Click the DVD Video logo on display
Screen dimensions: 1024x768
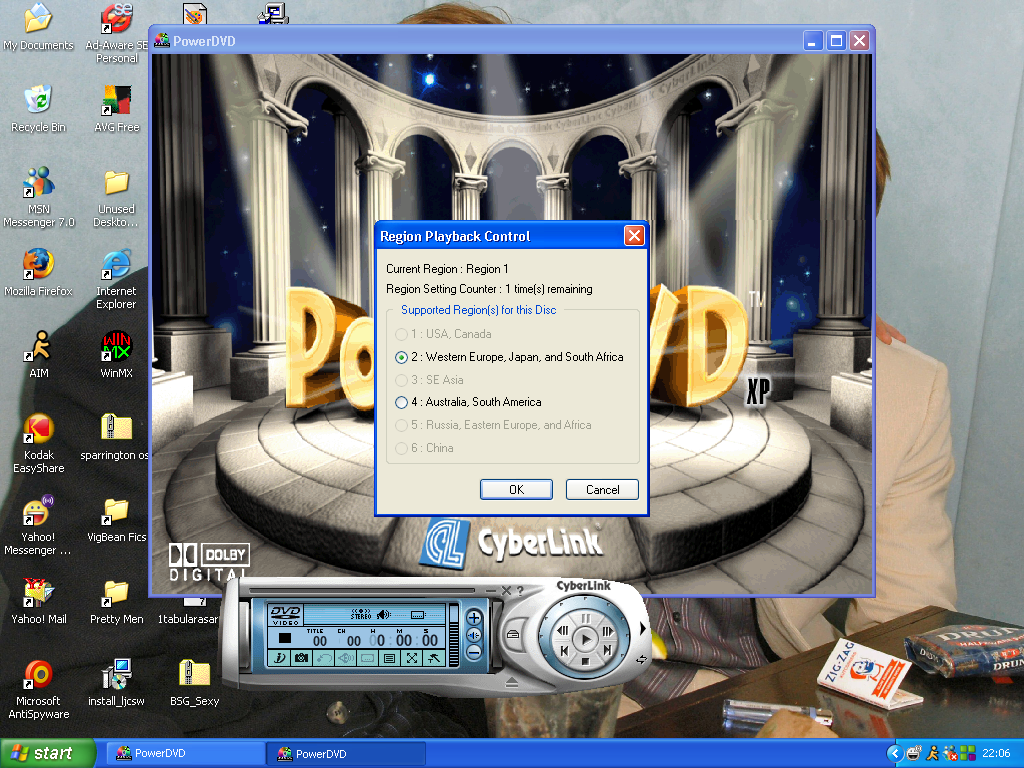point(287,615)
